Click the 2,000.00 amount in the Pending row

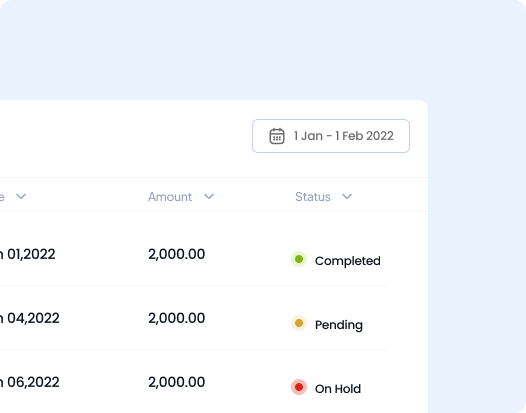click(x=176, y=318)
